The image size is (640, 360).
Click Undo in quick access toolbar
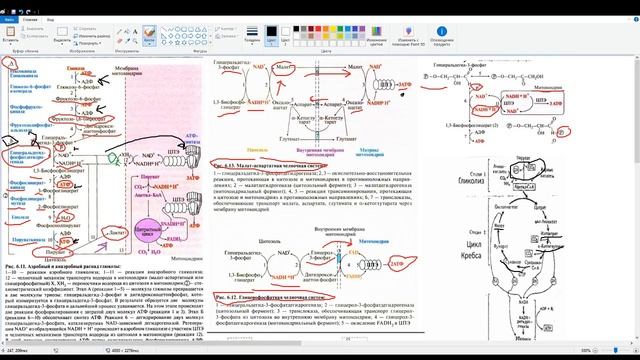(x=21, y=12)
